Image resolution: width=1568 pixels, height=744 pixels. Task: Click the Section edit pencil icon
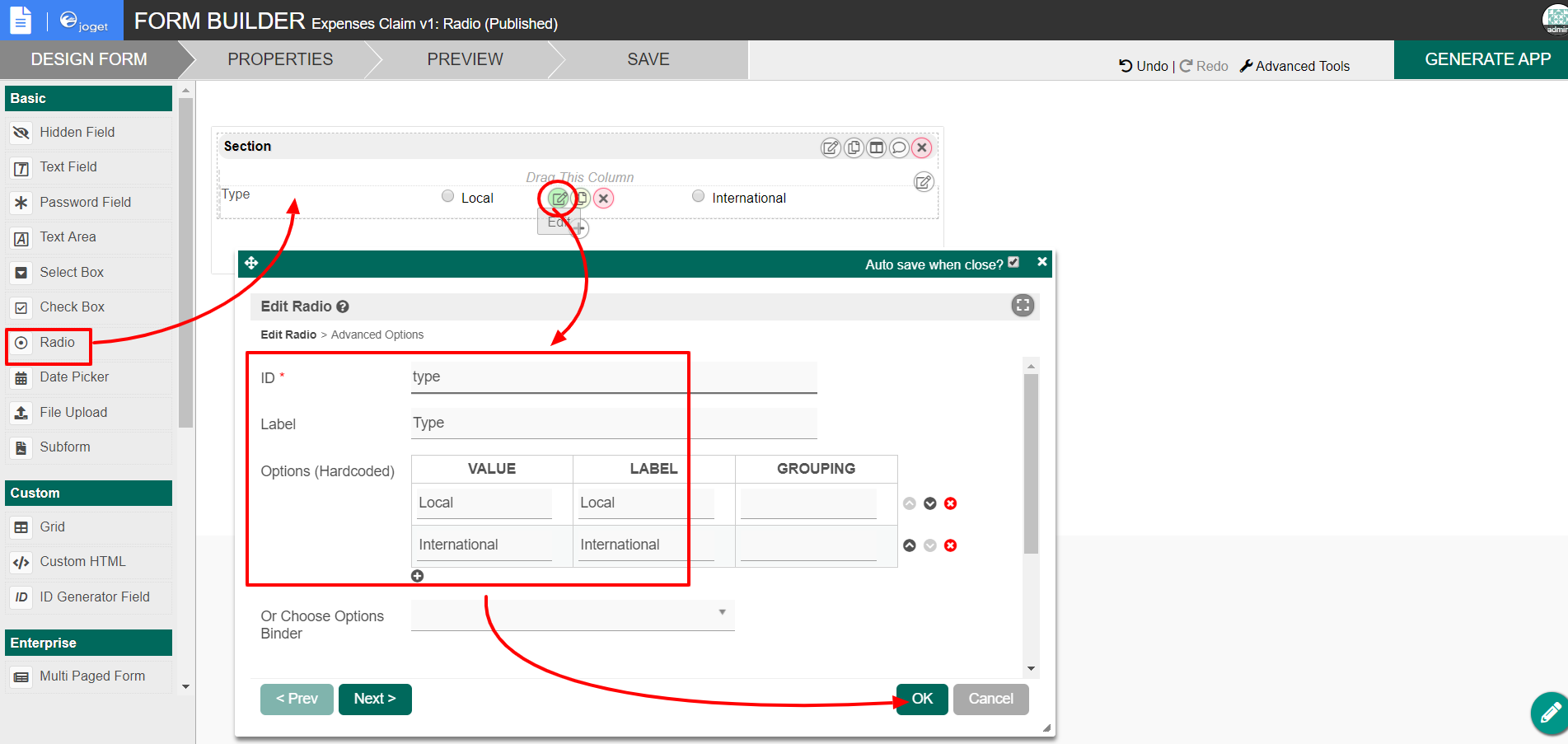click(x=831, y=147)
